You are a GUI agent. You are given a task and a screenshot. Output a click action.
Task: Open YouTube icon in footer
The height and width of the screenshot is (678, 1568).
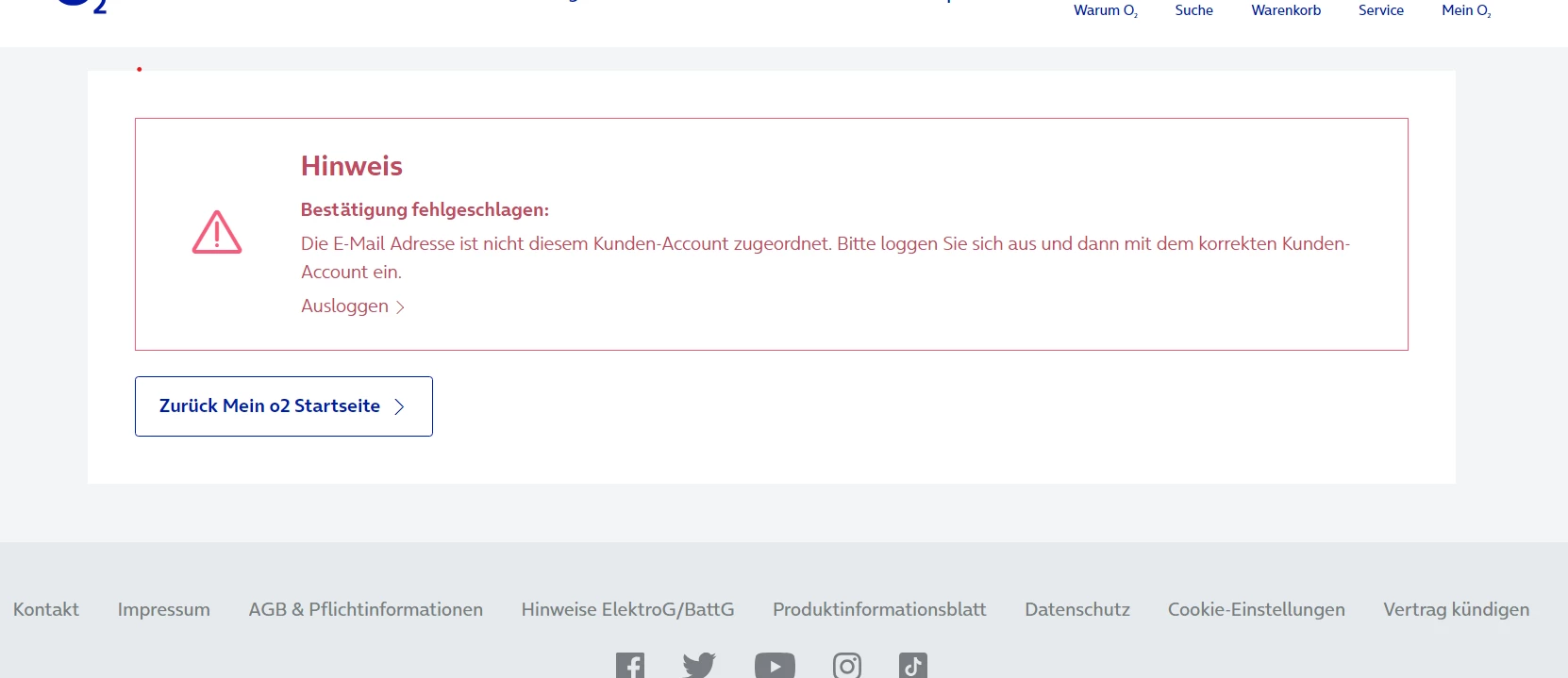pyautogui.click(x=775, y=666)
